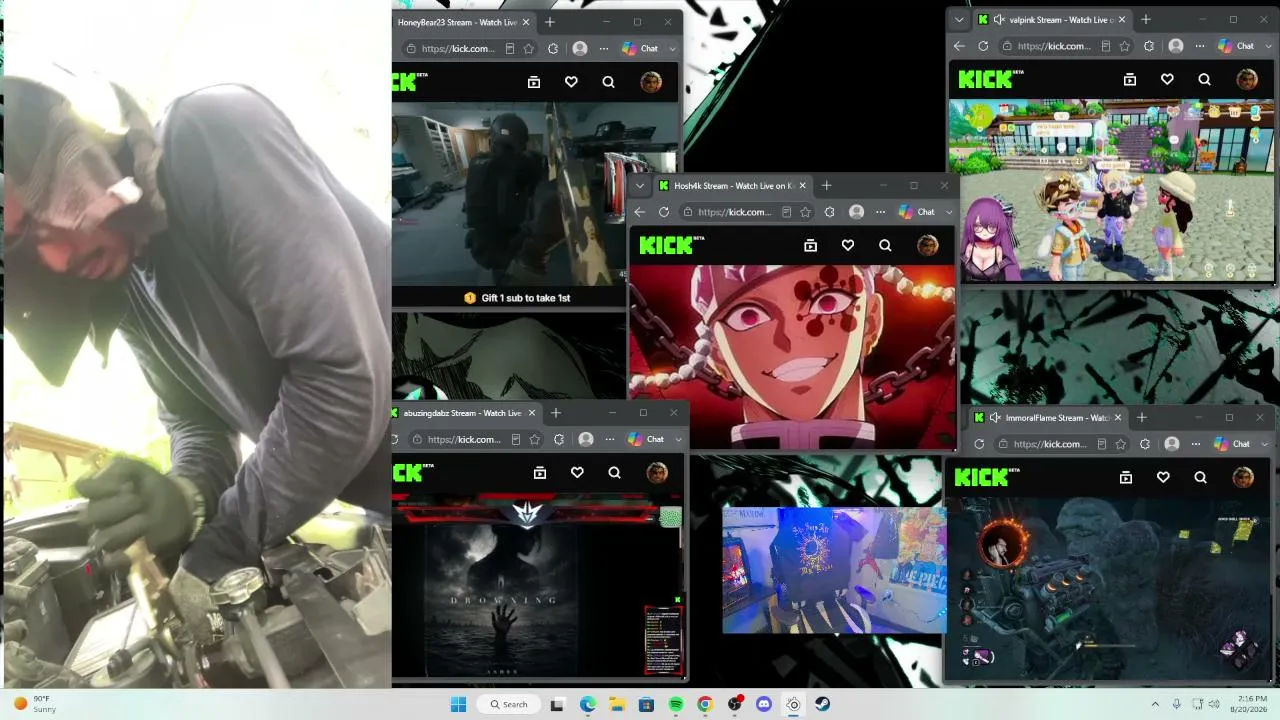Select the valpink Stream tab
The height and width of the screenshot is (720, 1280).
pos(1052,20)
